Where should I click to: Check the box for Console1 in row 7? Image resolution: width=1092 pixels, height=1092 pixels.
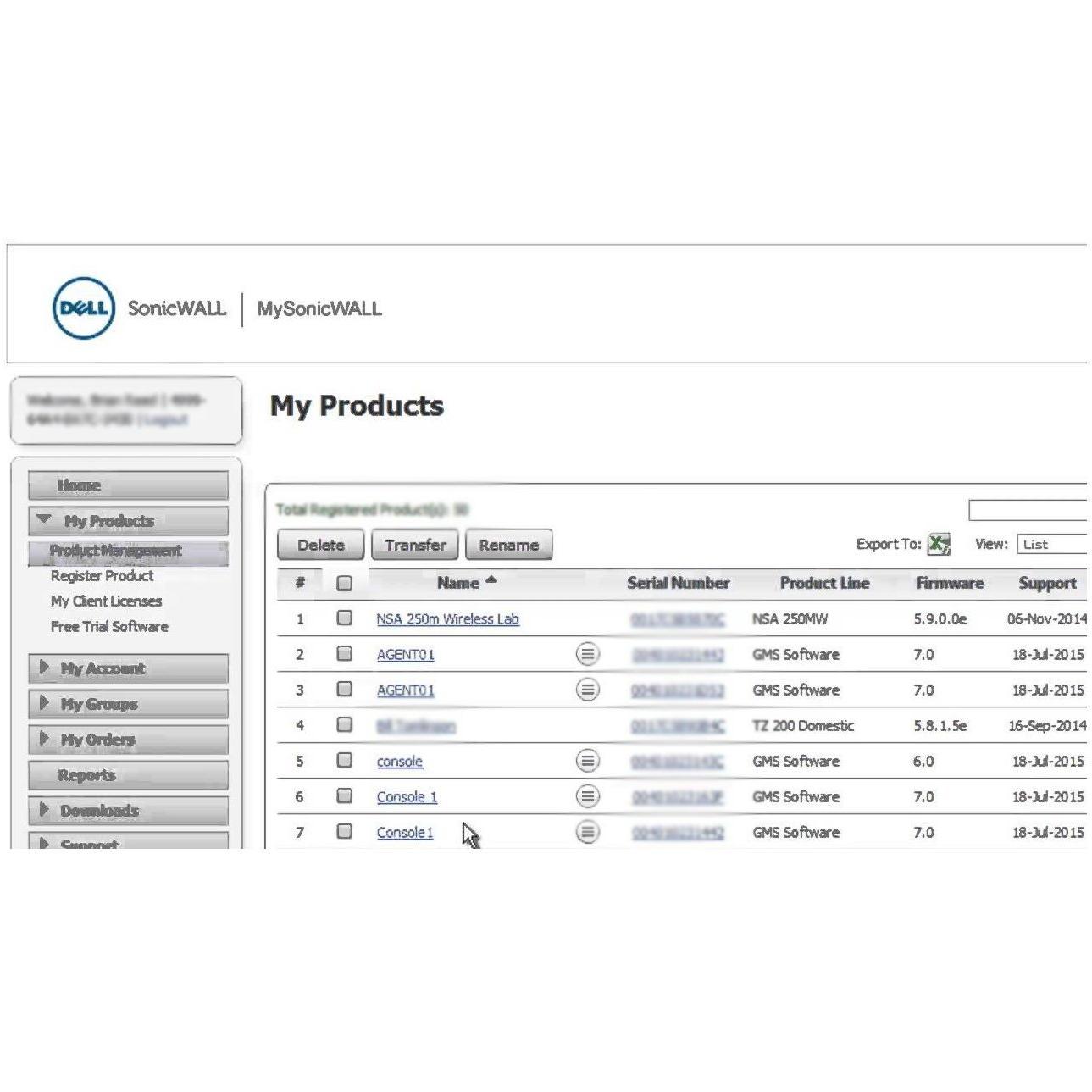[344, 831]
